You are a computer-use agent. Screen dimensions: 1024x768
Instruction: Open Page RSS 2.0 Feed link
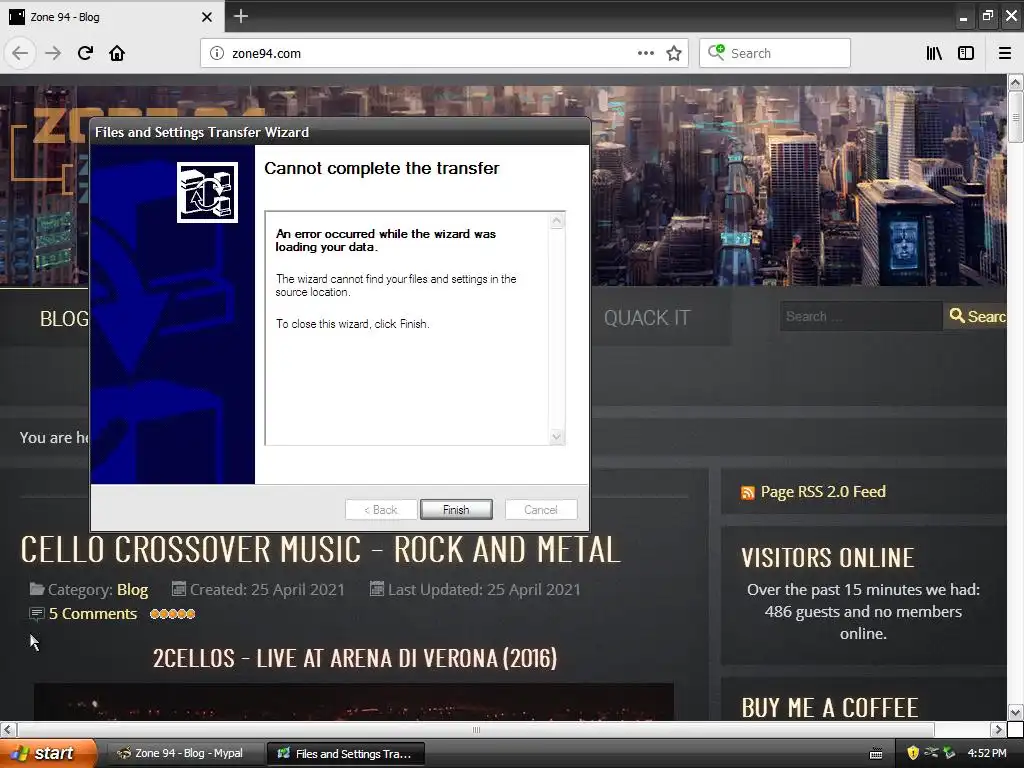click(x=823, y=492)
